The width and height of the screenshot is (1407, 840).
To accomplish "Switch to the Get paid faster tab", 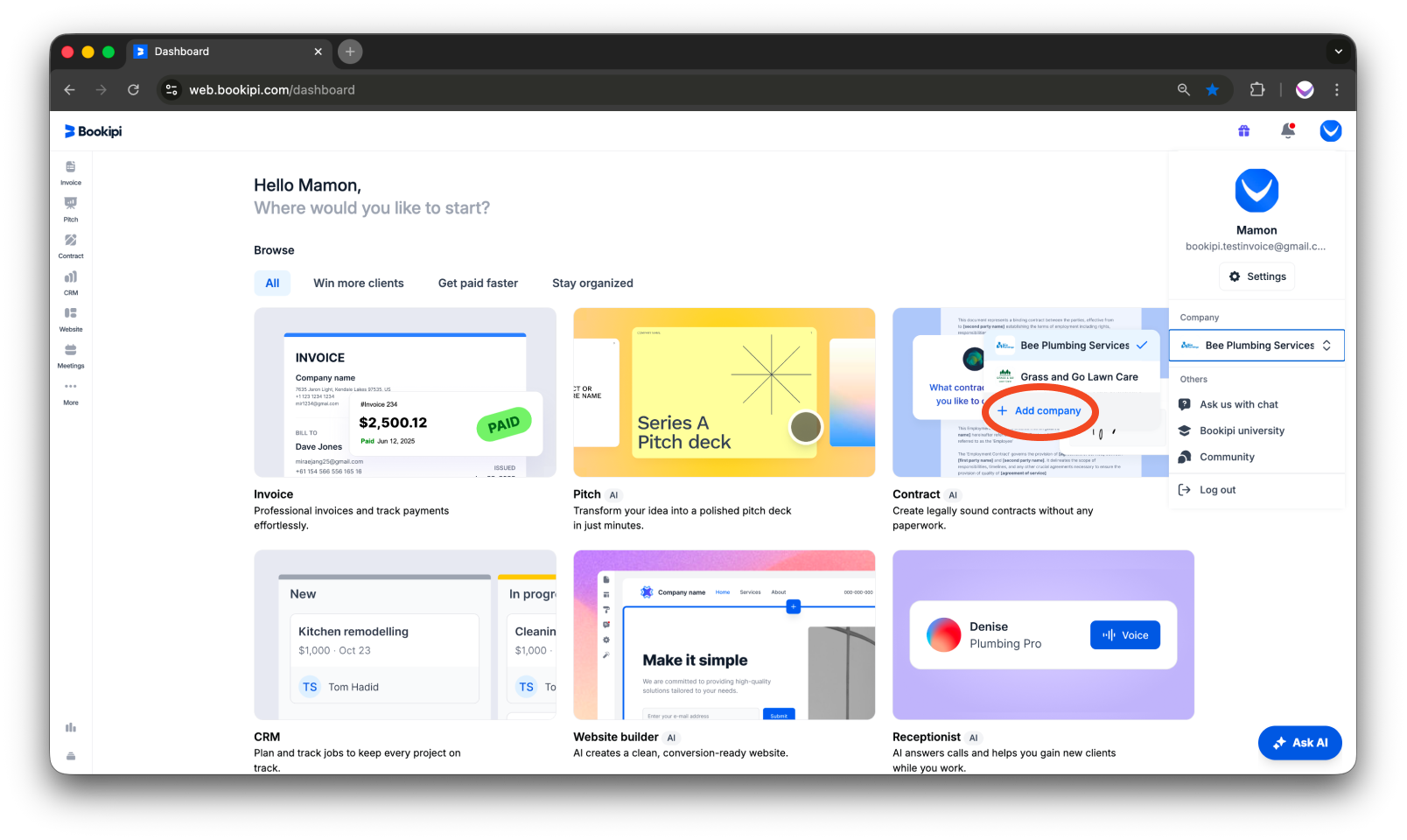I will click(x=478, y=283).
